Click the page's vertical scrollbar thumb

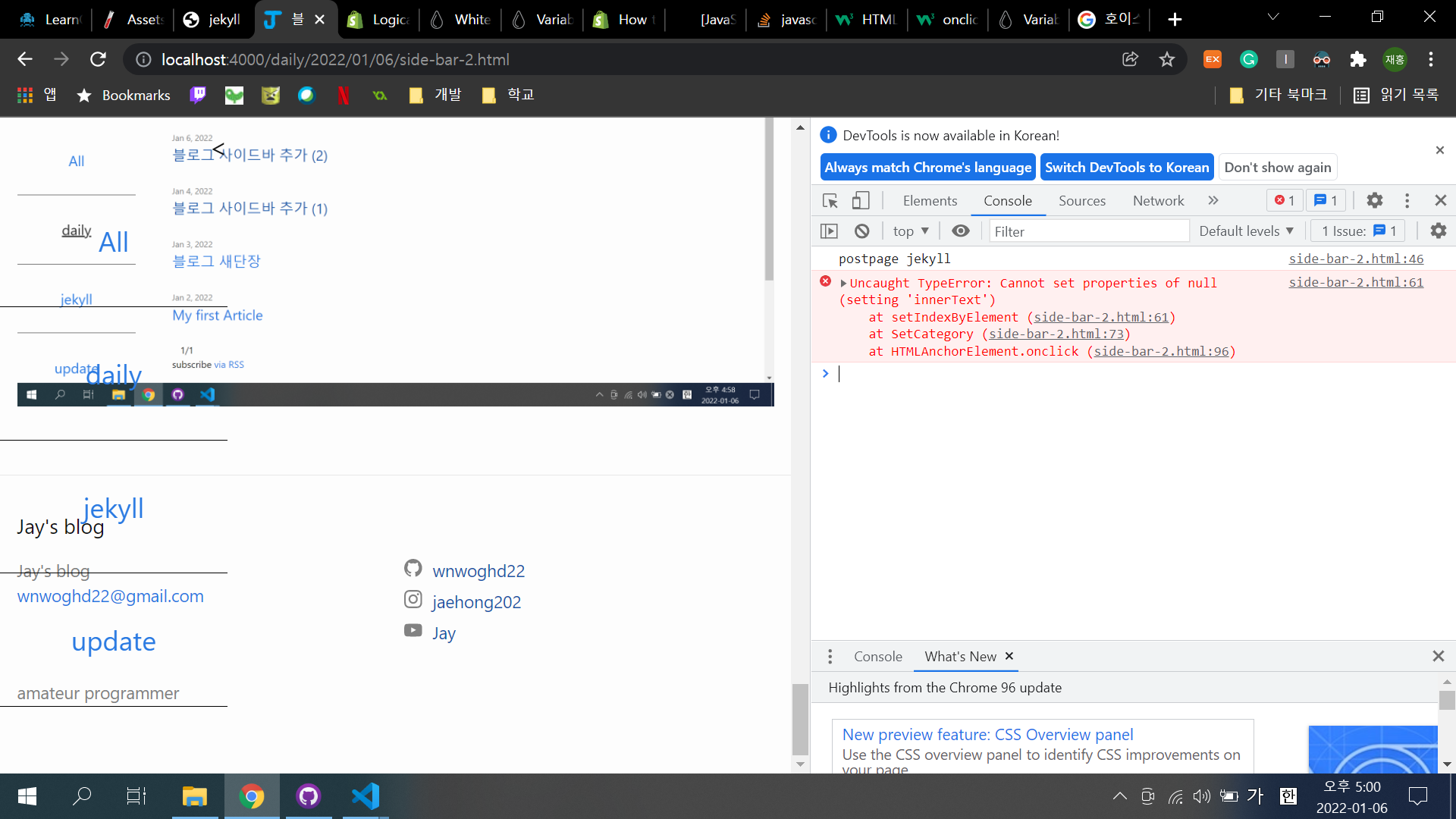click(x=800, y=720)
